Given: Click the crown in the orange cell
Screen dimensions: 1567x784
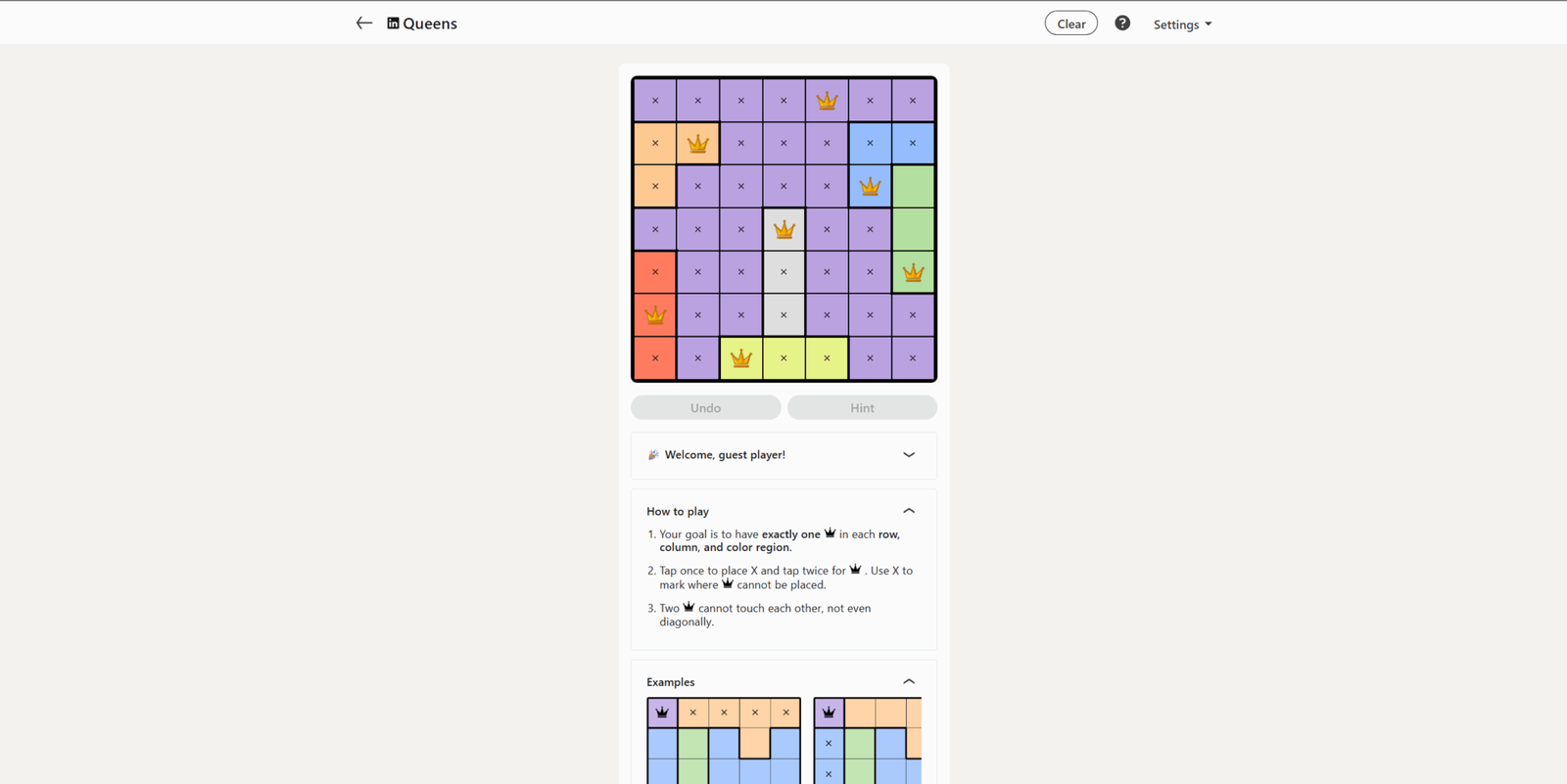Looking at the screenshot, I should [697, 144].
